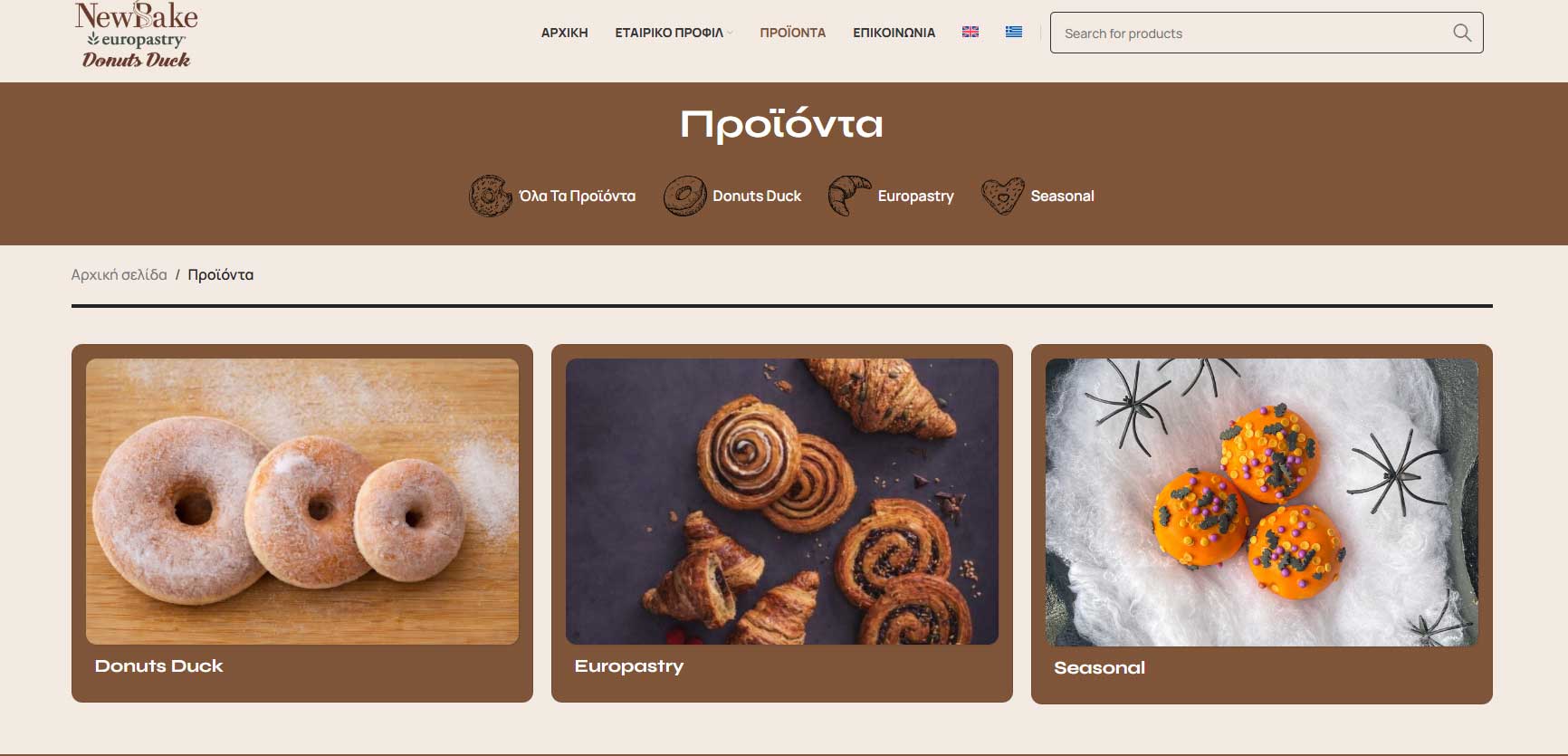Click the bitten donut icon for Όλα Τα Προϊόντα
The width and height of the screenshot is (1568, 756).
490,196
